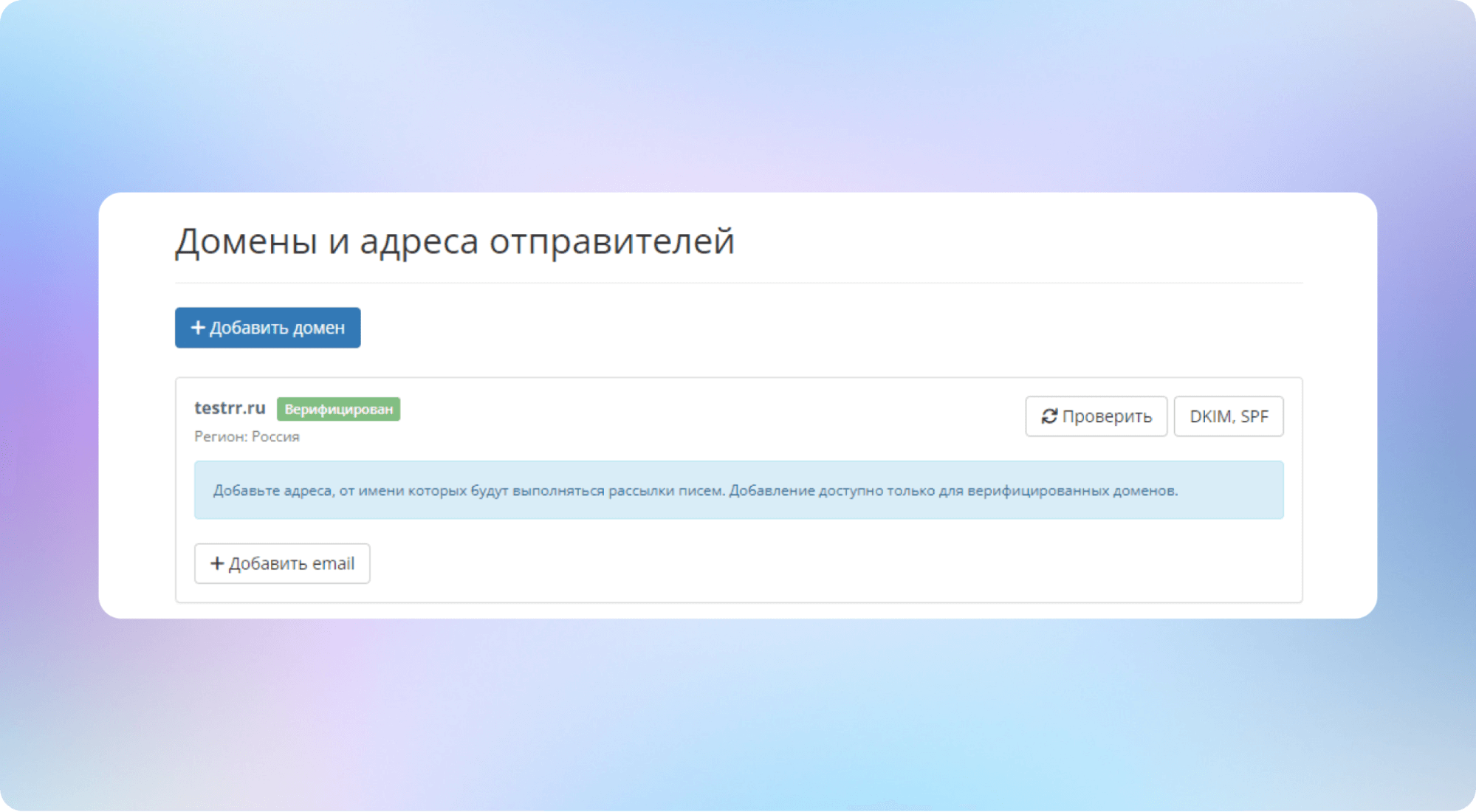This screenshot has width=1476, height=812.
Task: Select the testrr.ru domain name
Action: tap(230, 407)
